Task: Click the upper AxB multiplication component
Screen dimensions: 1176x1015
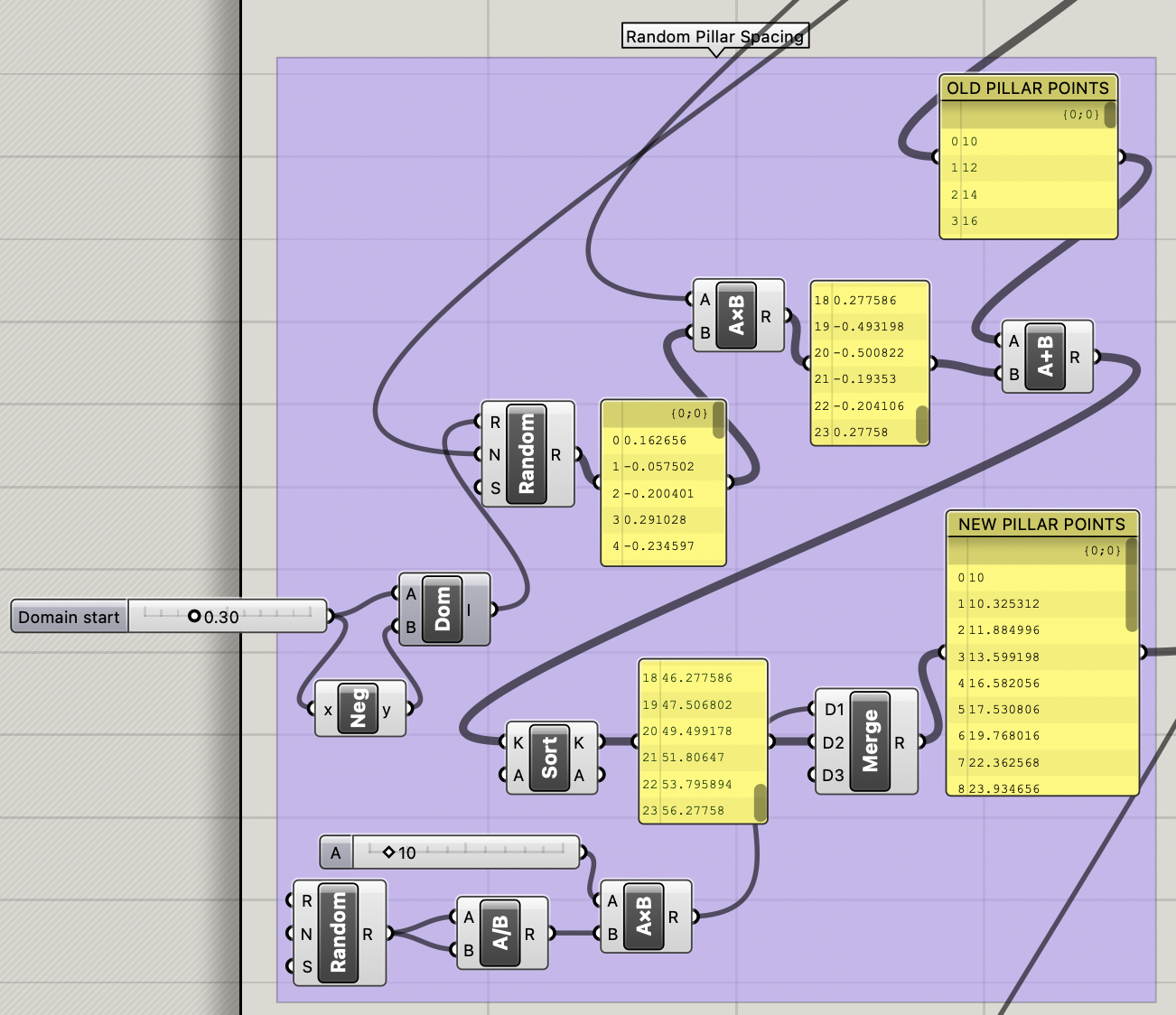Action: coord(737,315)
